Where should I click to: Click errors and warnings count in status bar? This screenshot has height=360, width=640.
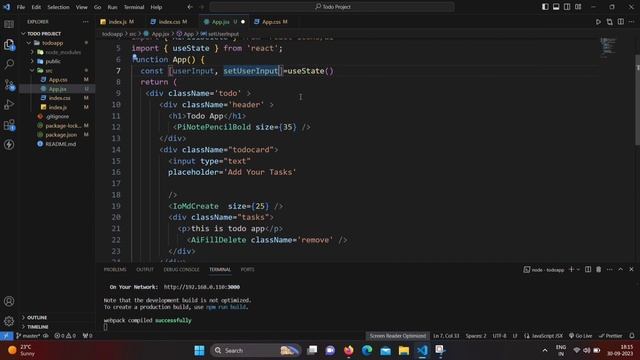(x=65, y=336)
